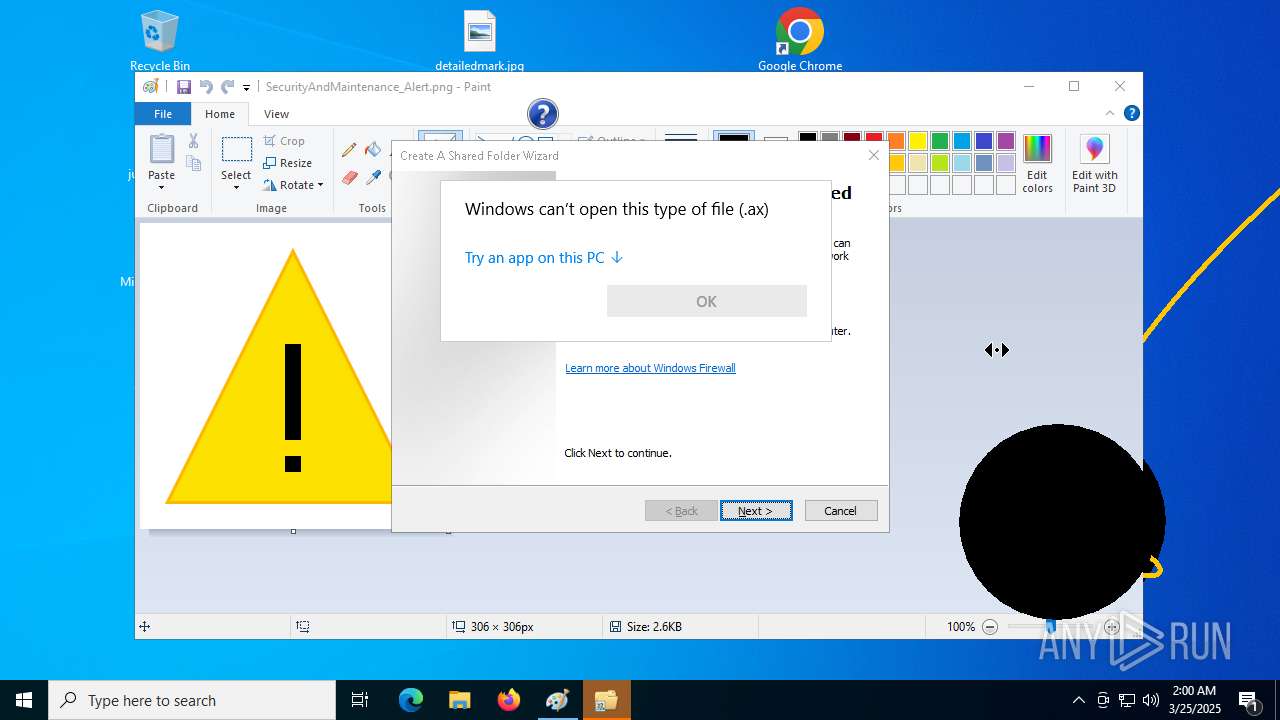Pick the turquoise palette color
Viewport: 1280px width, 720px height.
[x=962, y=141]
